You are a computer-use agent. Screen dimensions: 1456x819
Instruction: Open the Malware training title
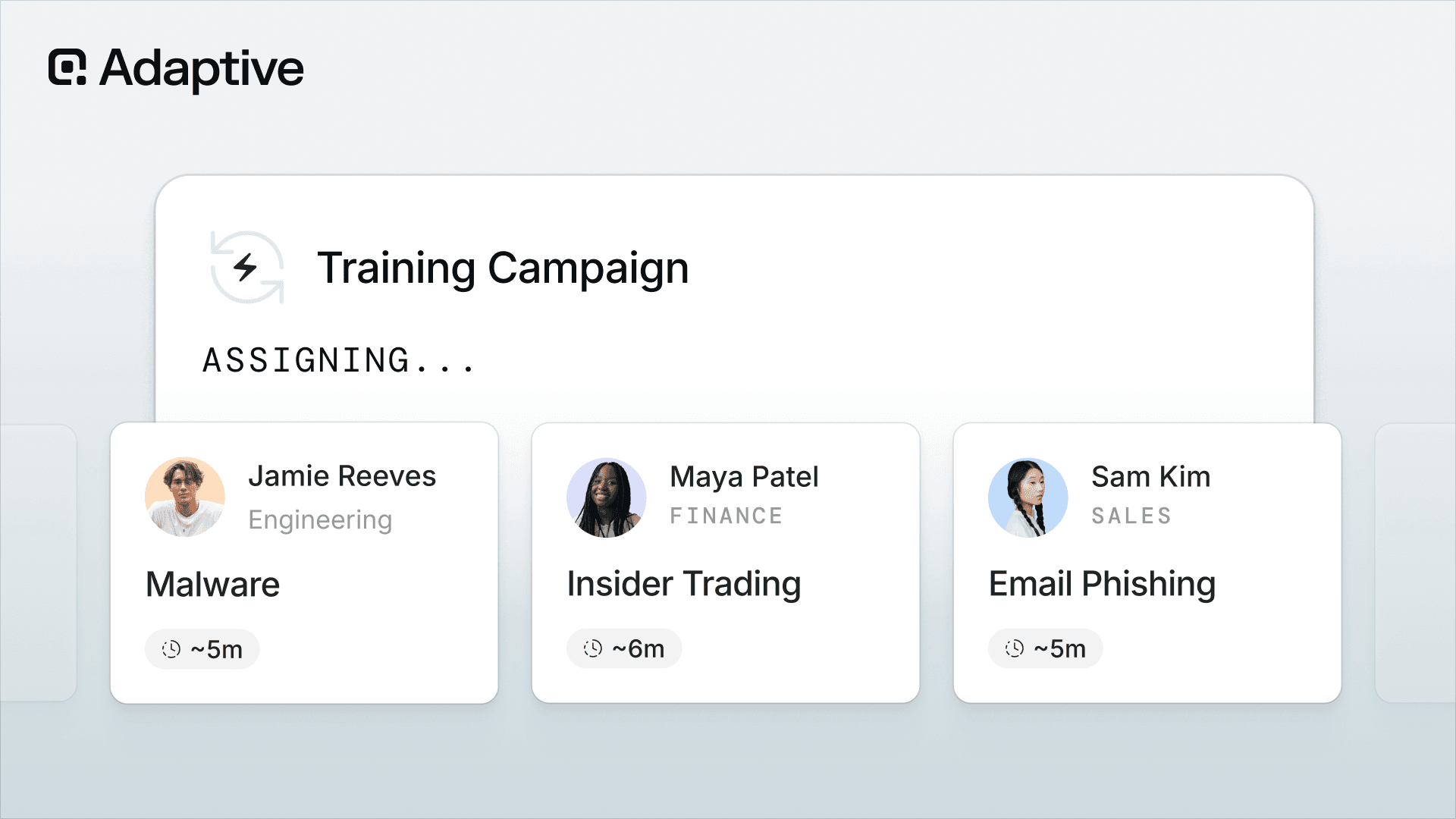212,584
